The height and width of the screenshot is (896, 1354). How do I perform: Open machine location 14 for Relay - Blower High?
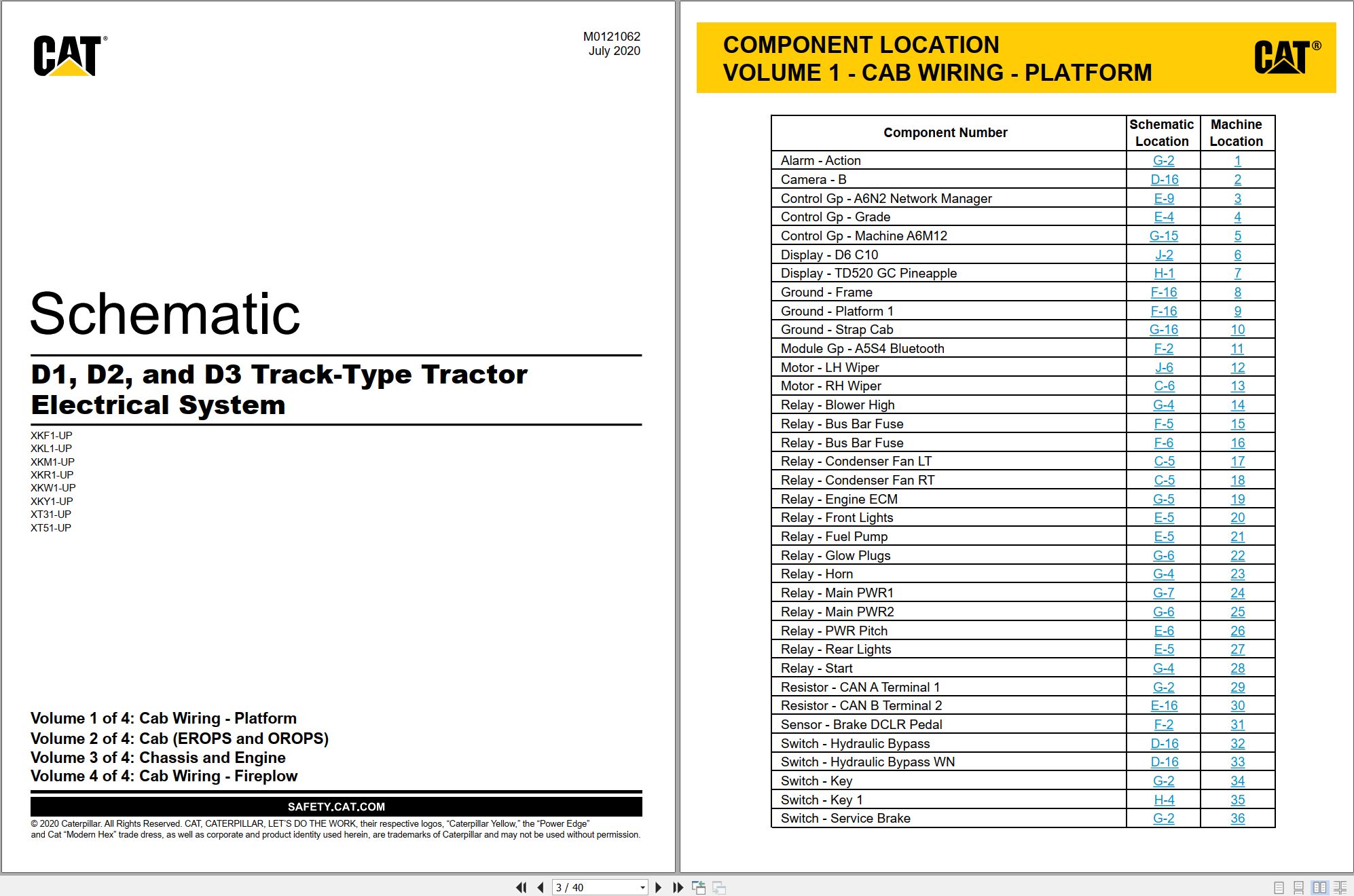[x=1237, y=405]
